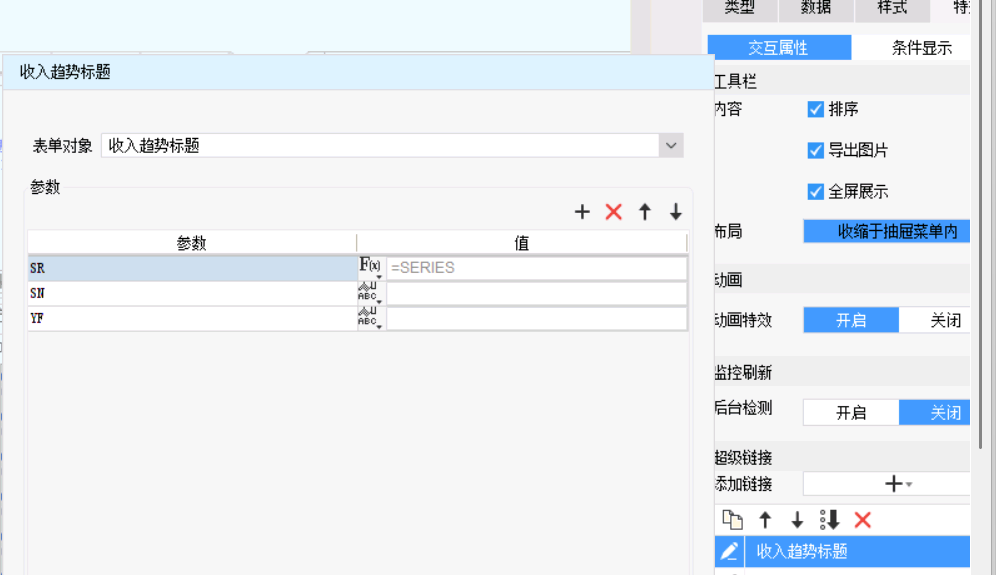Open formula type selector for SR value
The width and height of the screenshot is (996, 575).
[x=370, y=267]
